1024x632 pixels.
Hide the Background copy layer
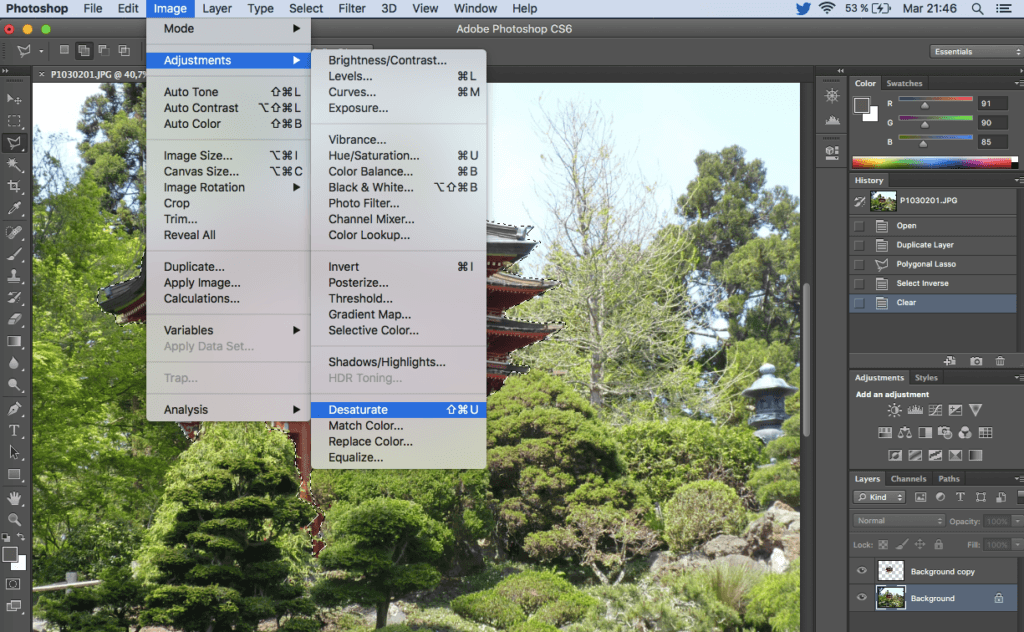pos(862,572)
